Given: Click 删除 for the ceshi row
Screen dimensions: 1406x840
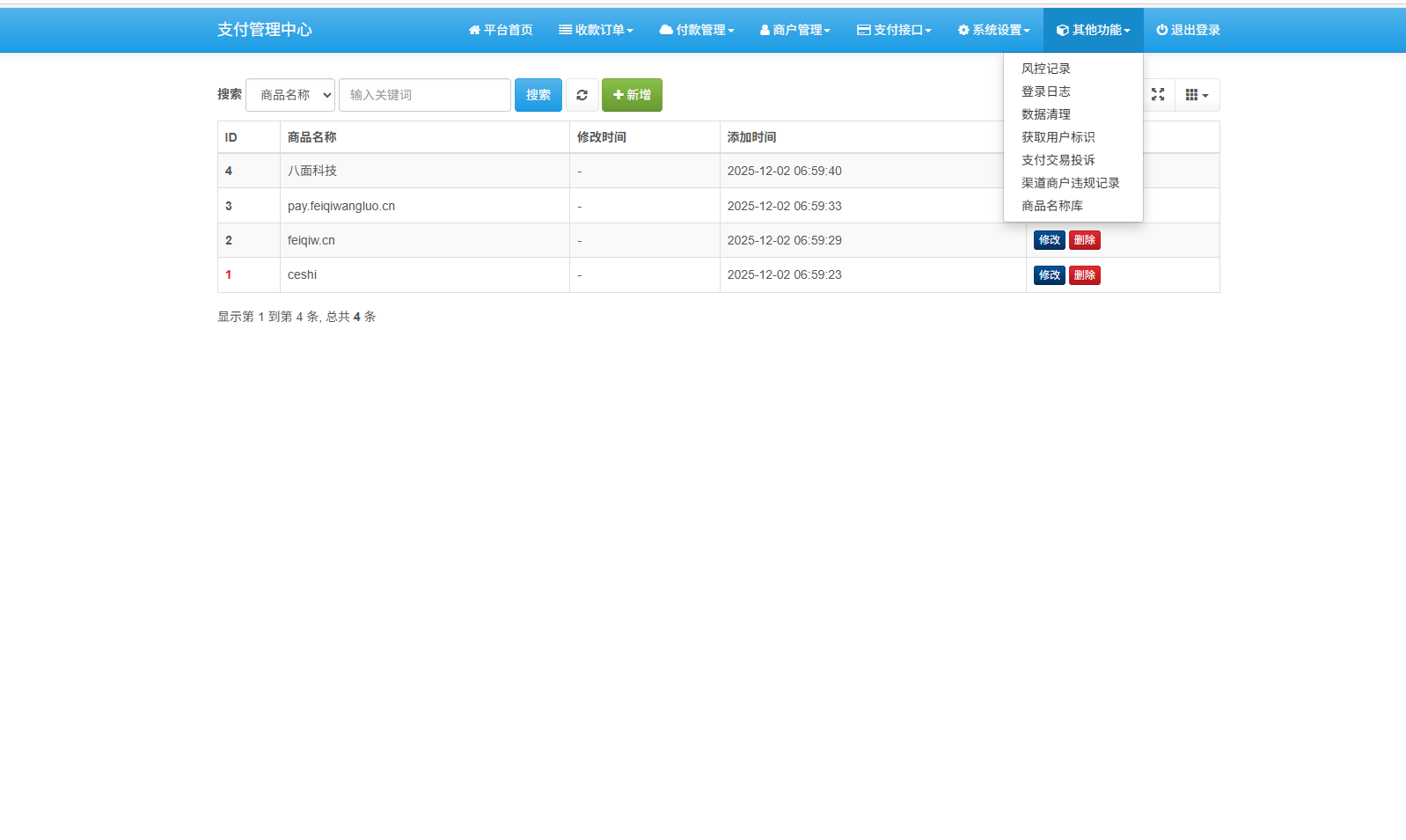Looking at the screenshot, I should point(1085,275).
